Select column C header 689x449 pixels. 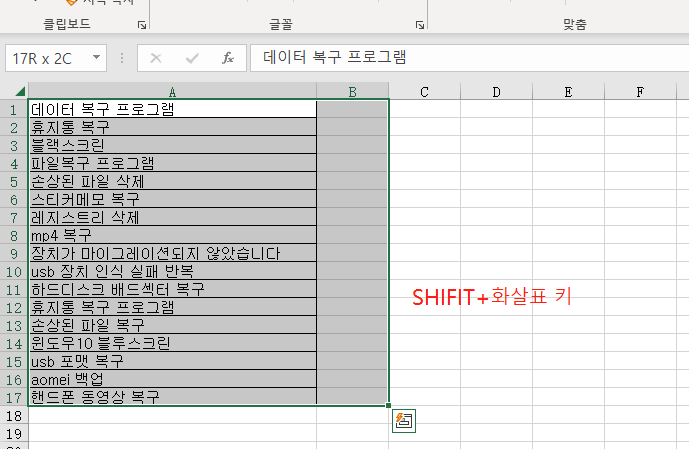[x=424, y=92]
